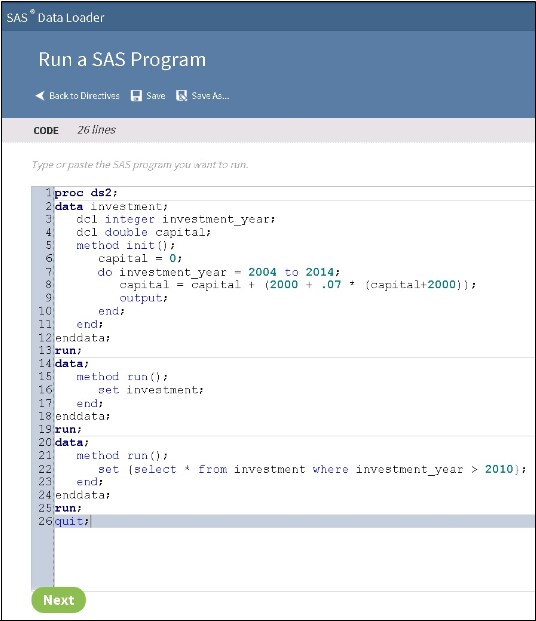Click the Back to Directives arrow icon

[40, 95]
